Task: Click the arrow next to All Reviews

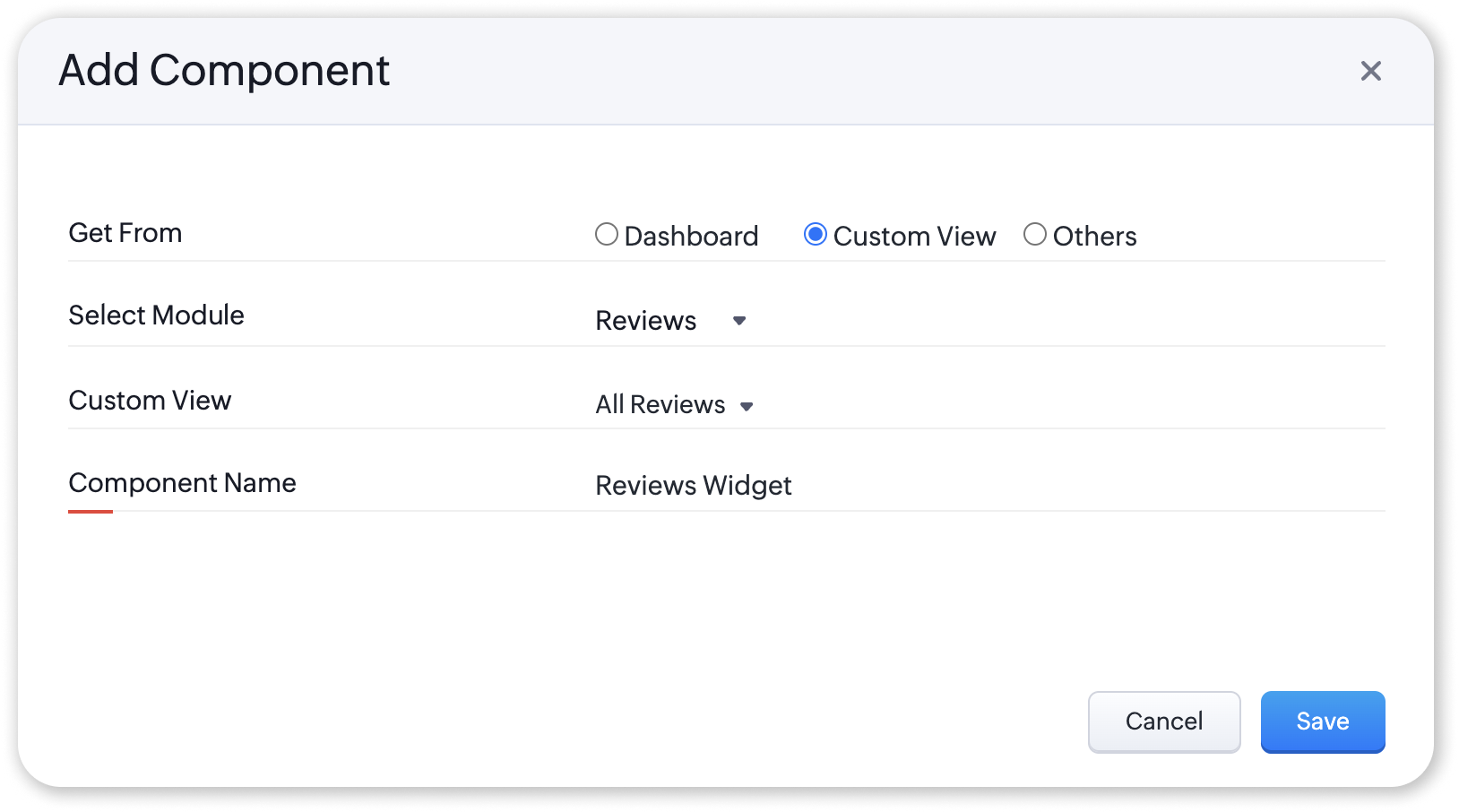Action: click(747, 406)
